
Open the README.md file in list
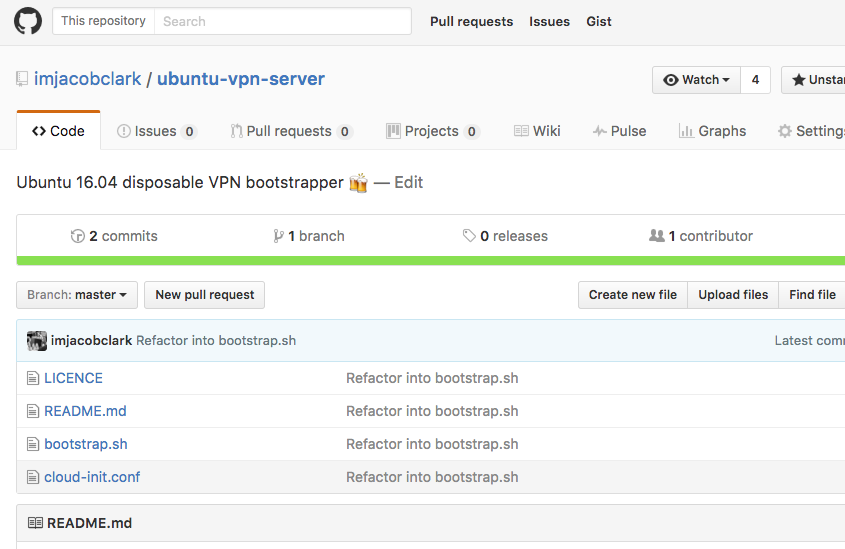tap(85, 411)
